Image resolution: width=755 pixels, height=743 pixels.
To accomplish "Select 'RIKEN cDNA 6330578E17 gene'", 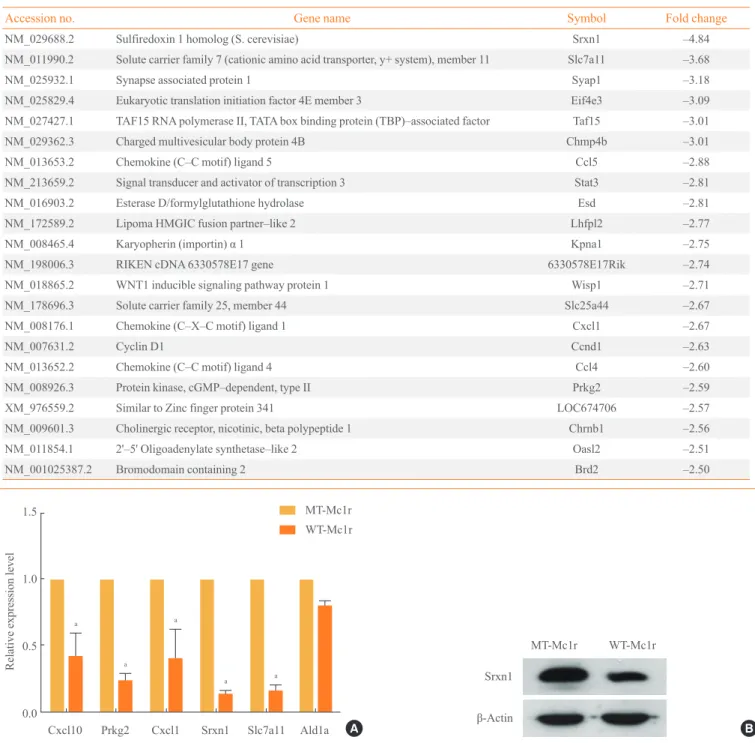I will pos(195,264).
